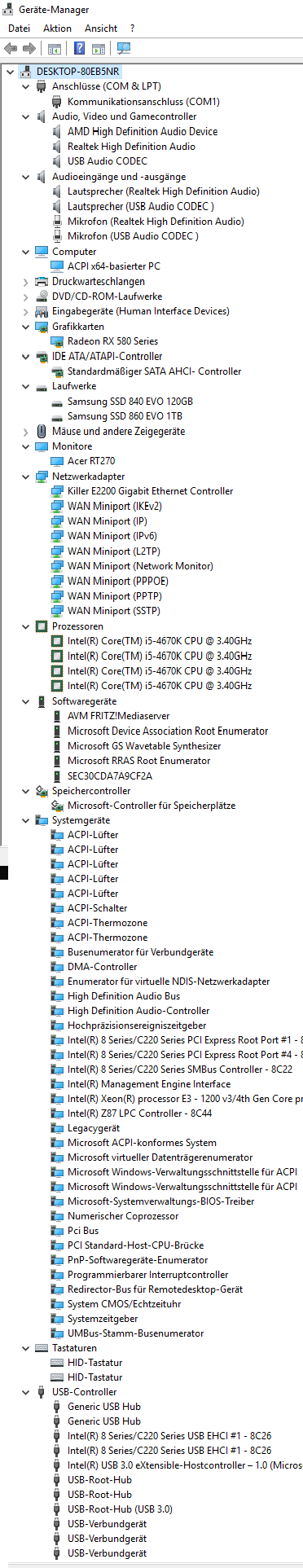Expand Eingabegeräte (Human Interface Devices)
Screen dimensions: 303x1568
[25, 311]
